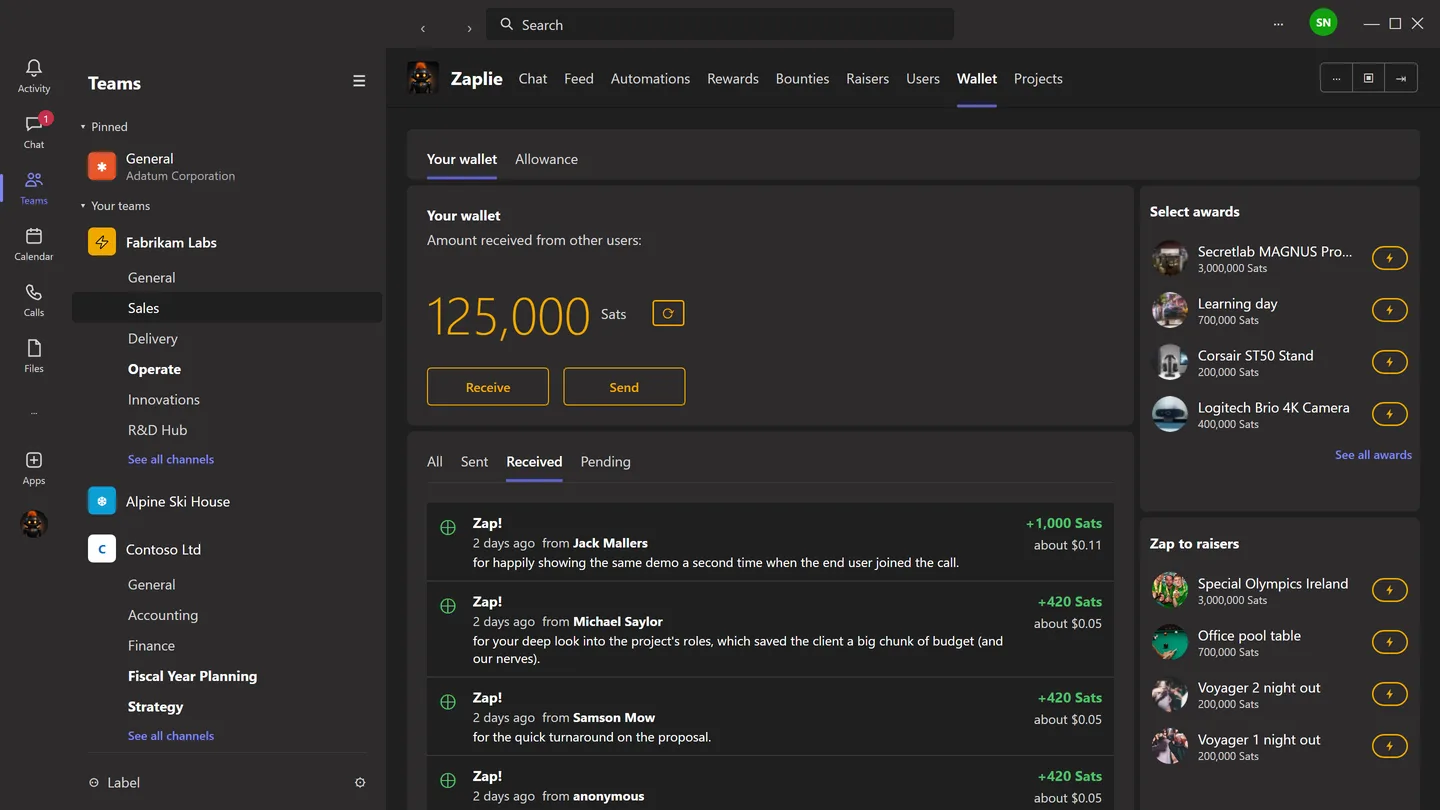The image size is (1440, 810).
Task: Zap the Corsair ST50 Stand award
Action: click(1389, 362)
